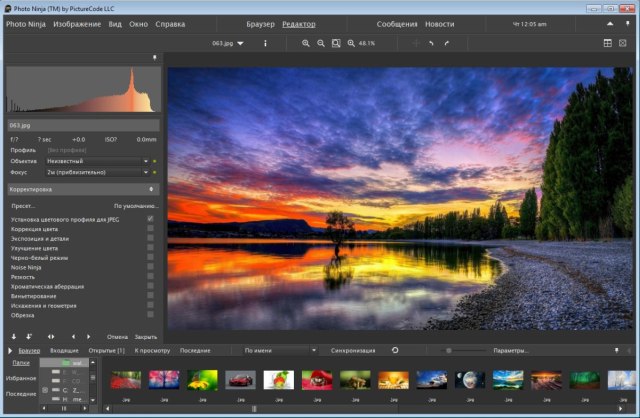Switch to the Браузер tab at top
640x418 pixels.
[260, 23]
